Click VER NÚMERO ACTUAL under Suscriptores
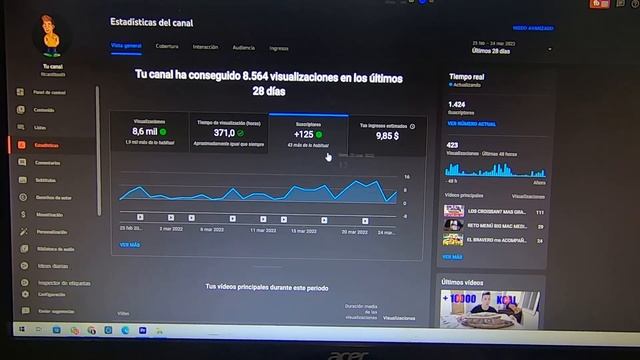The height and width of the screenshot is (360, 640). point(471,124)
